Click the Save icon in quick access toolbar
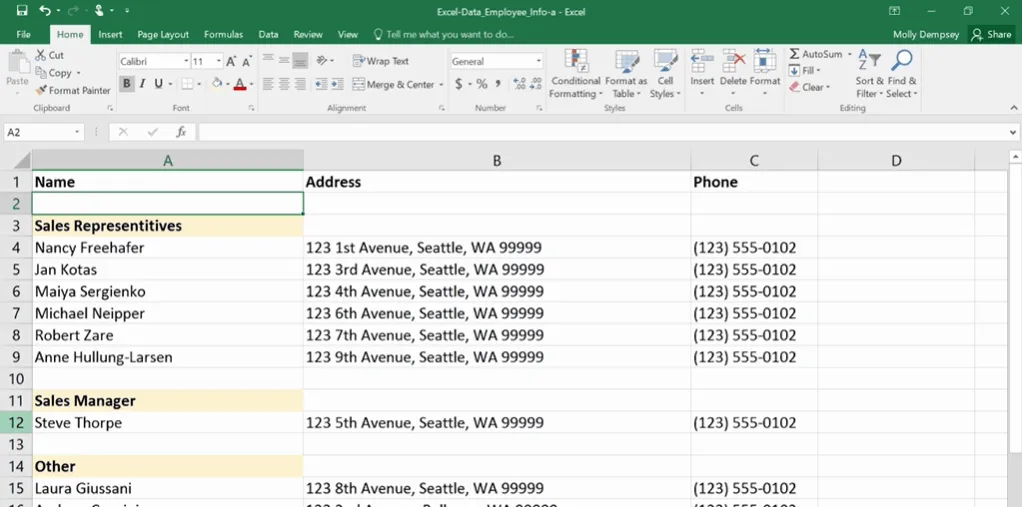The width and height of the screenshot is (1022, 507). pyautogui.click(x=22, y=11)
